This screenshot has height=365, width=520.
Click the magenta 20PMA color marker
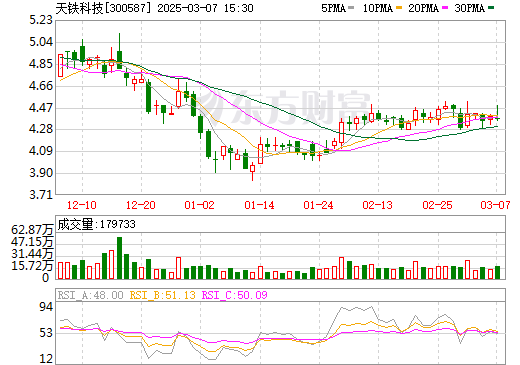point(445,7)
